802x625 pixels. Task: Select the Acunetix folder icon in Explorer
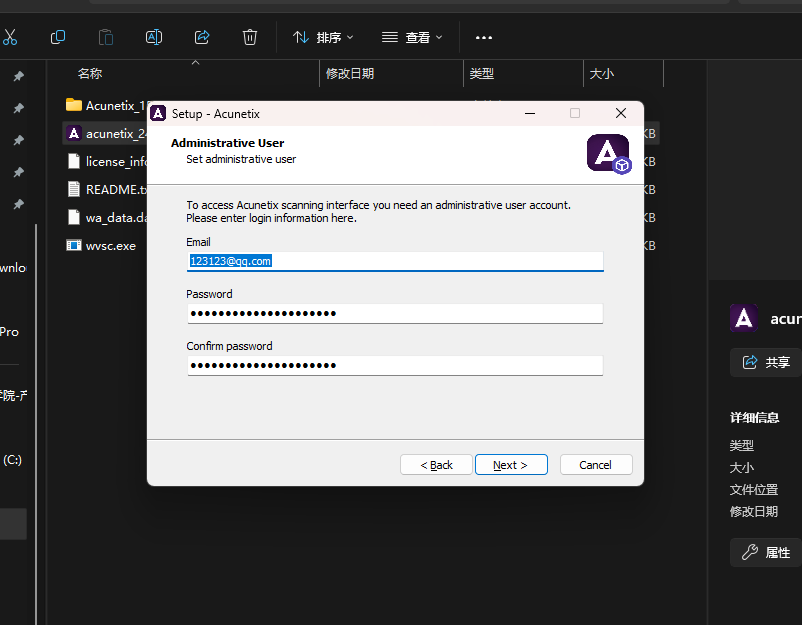pyautogui.click(x=74, y=105)
